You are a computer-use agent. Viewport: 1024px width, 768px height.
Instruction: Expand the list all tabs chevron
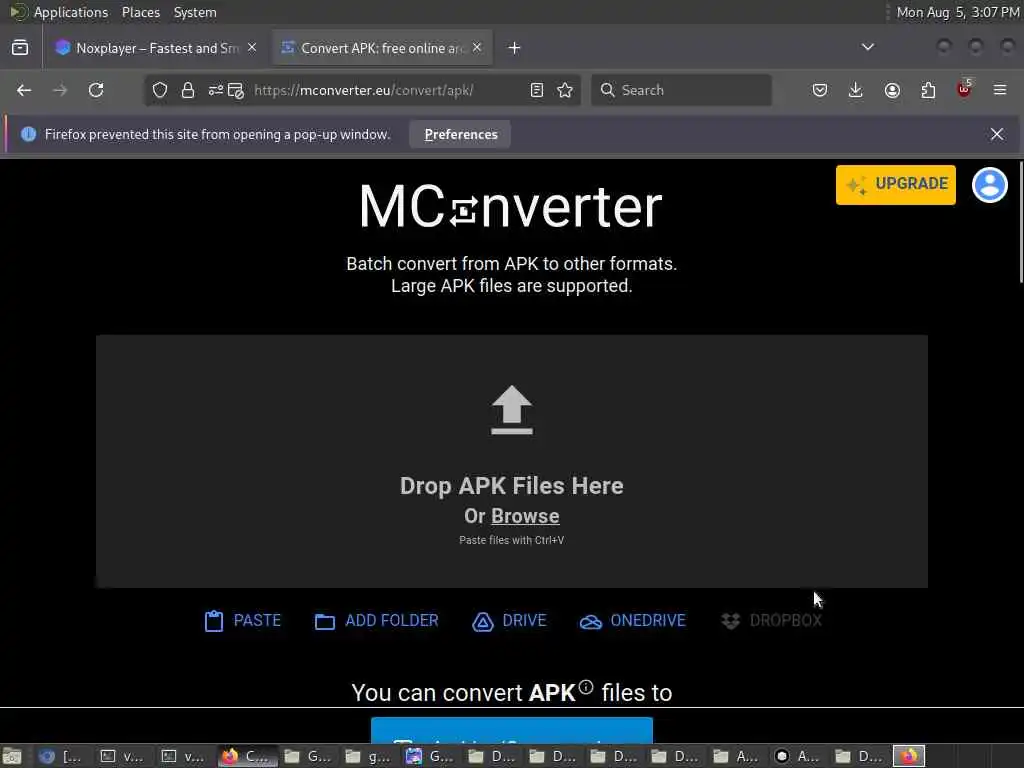pos(867,47)
